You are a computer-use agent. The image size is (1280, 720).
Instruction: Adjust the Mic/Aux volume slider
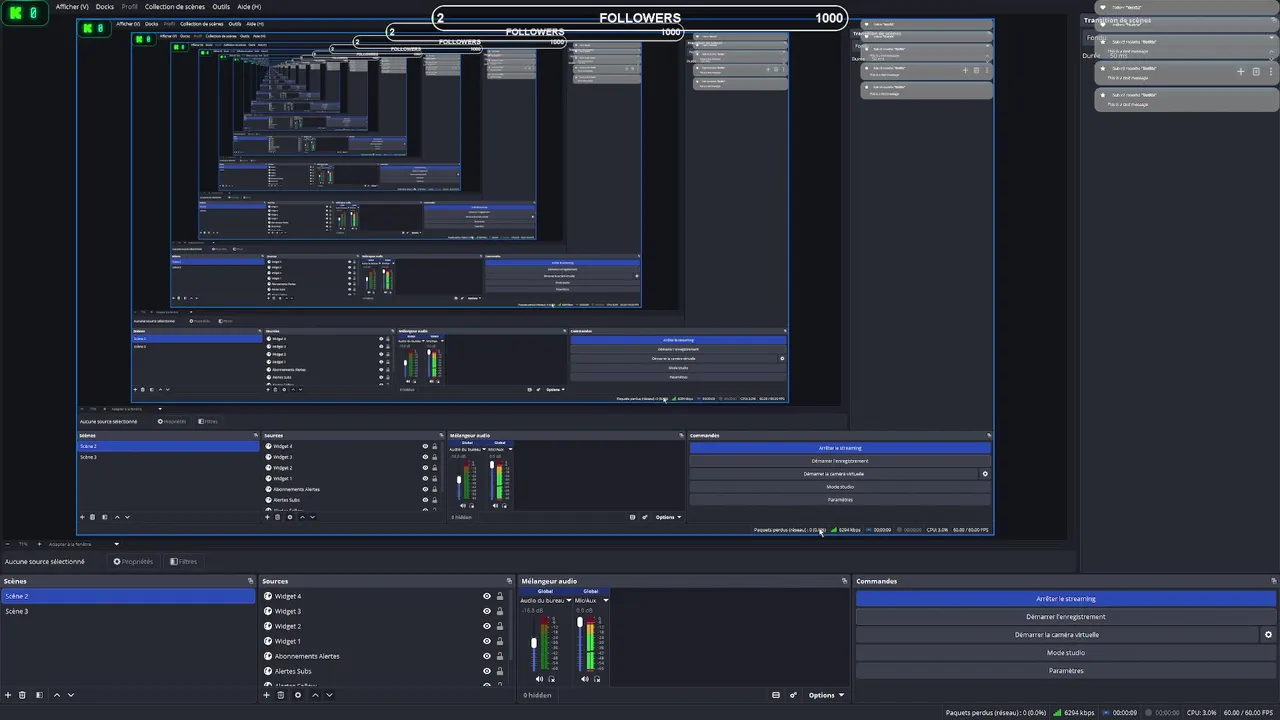[x=580, y=623]
